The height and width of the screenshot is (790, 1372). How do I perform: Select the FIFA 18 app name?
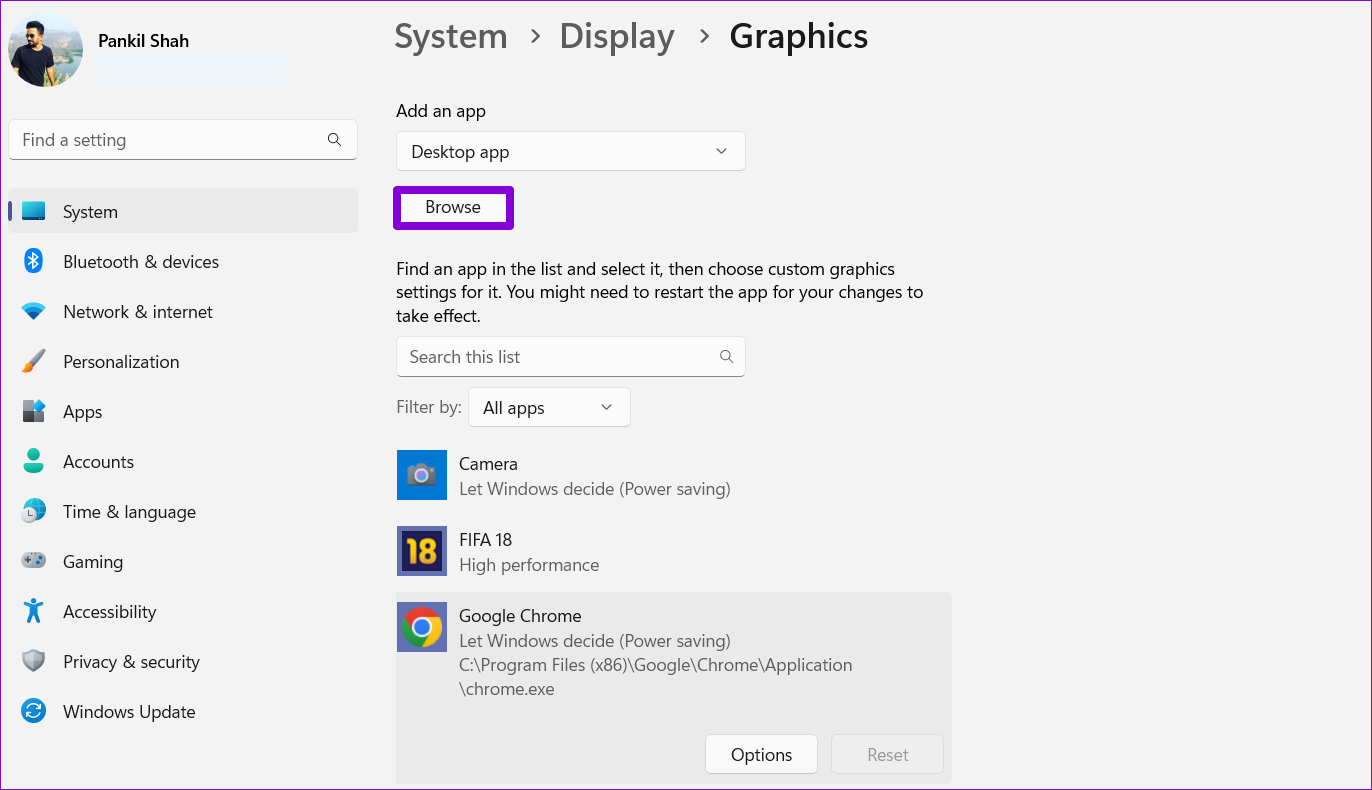tap(485, 540)
